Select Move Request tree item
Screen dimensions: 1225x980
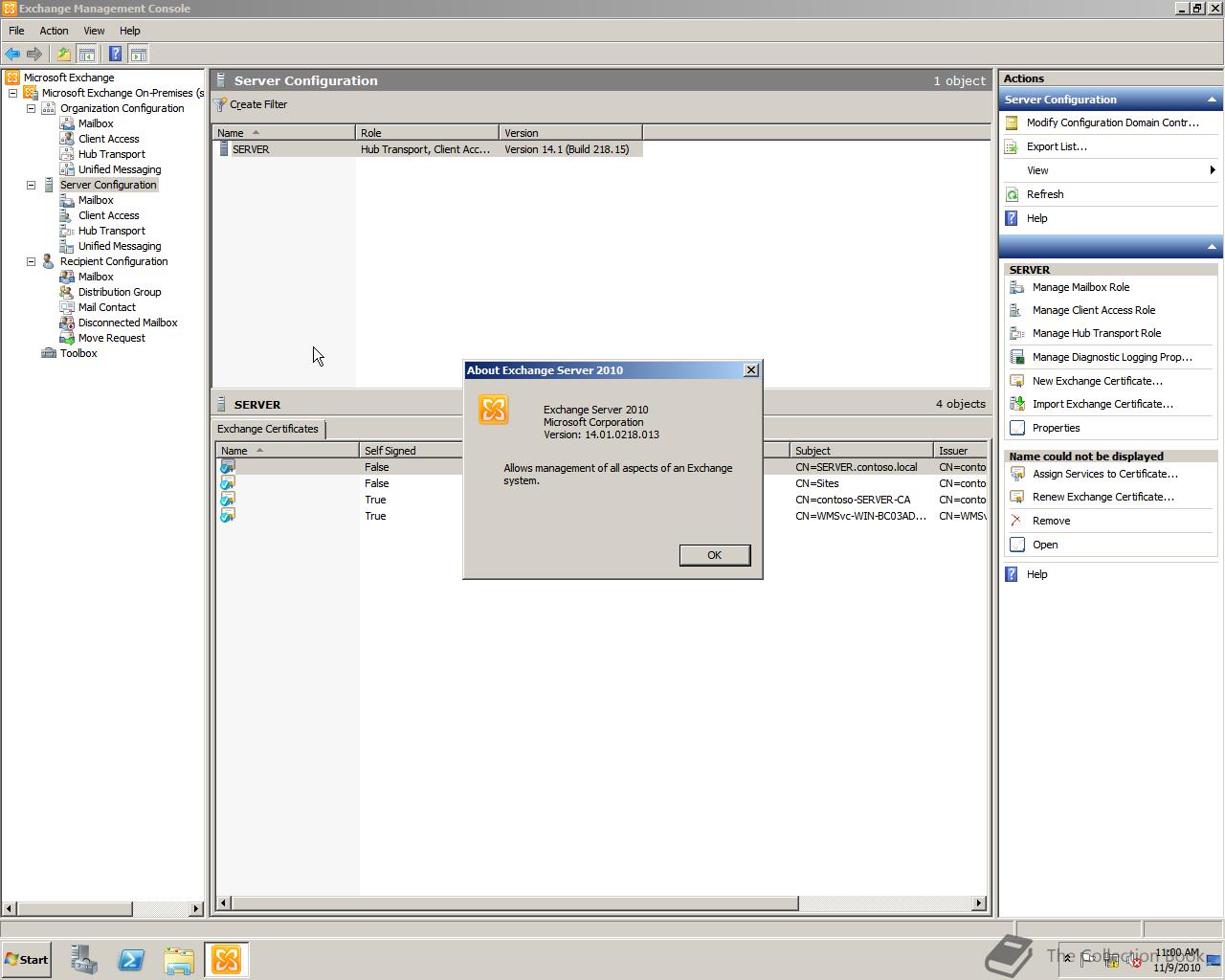[112, 338]
